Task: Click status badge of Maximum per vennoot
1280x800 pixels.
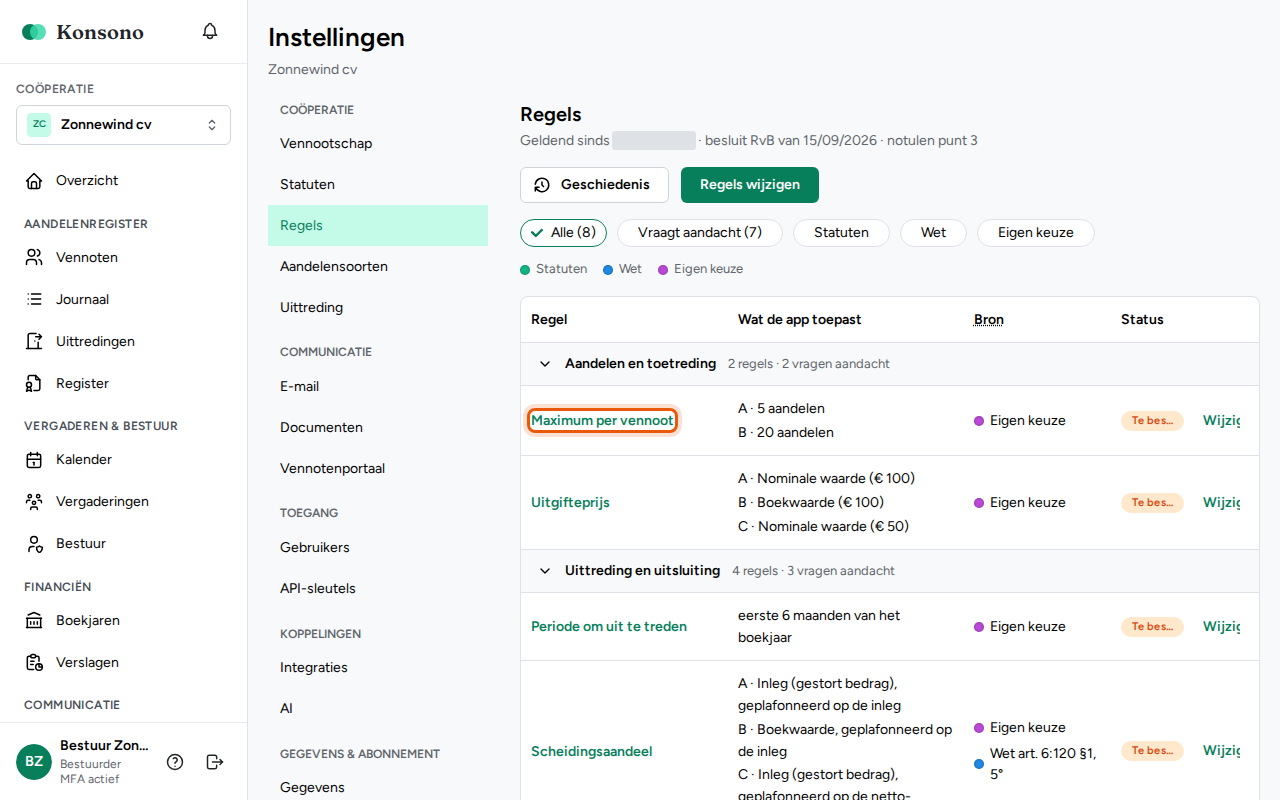Action: tap(1152, 421)
